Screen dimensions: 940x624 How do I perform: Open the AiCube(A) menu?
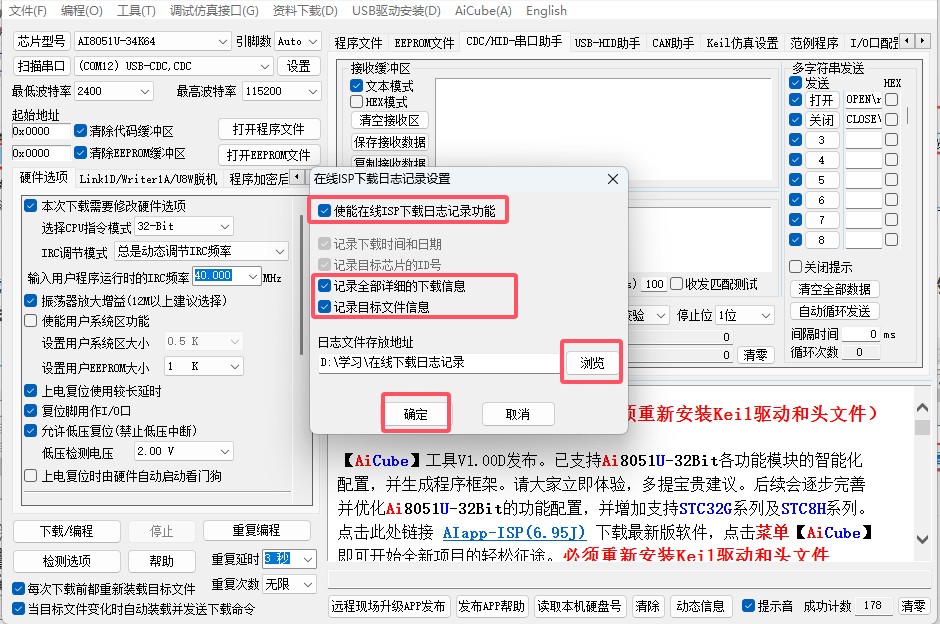(483, 11)
